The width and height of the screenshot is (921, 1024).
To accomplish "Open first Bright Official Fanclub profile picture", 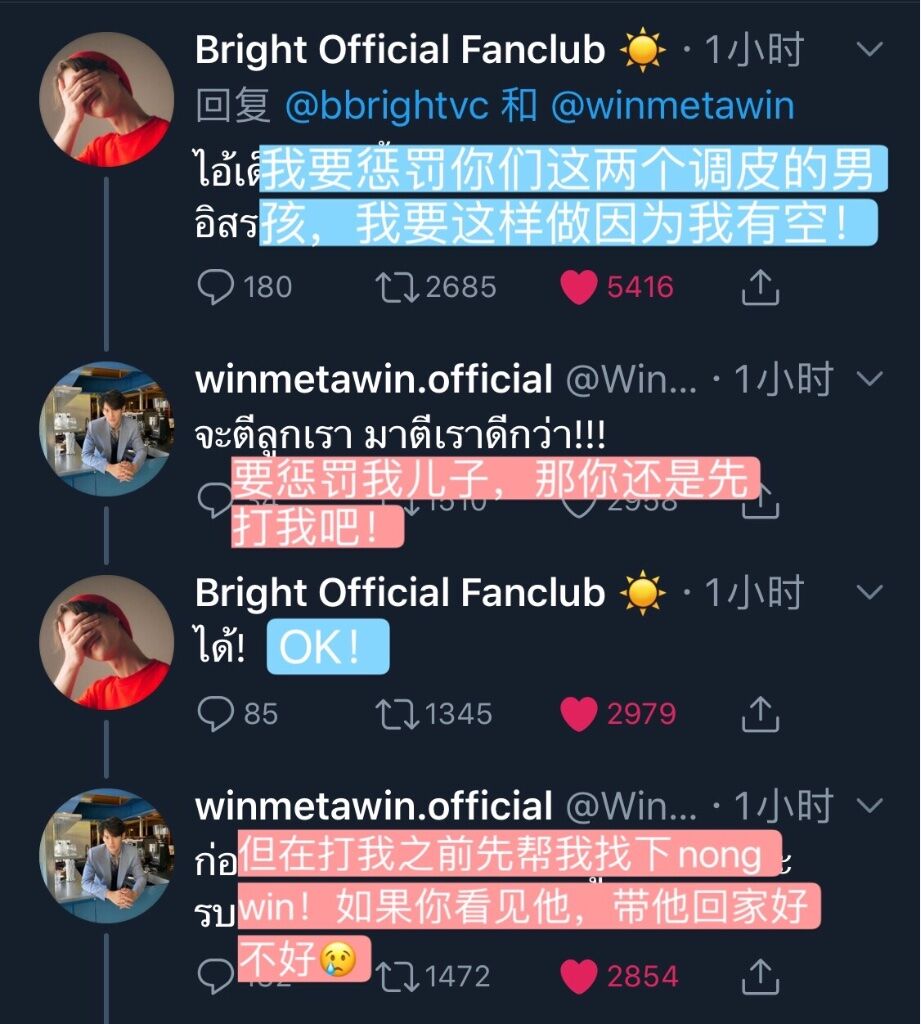I will pyautogui.click(x=106, y=99).
